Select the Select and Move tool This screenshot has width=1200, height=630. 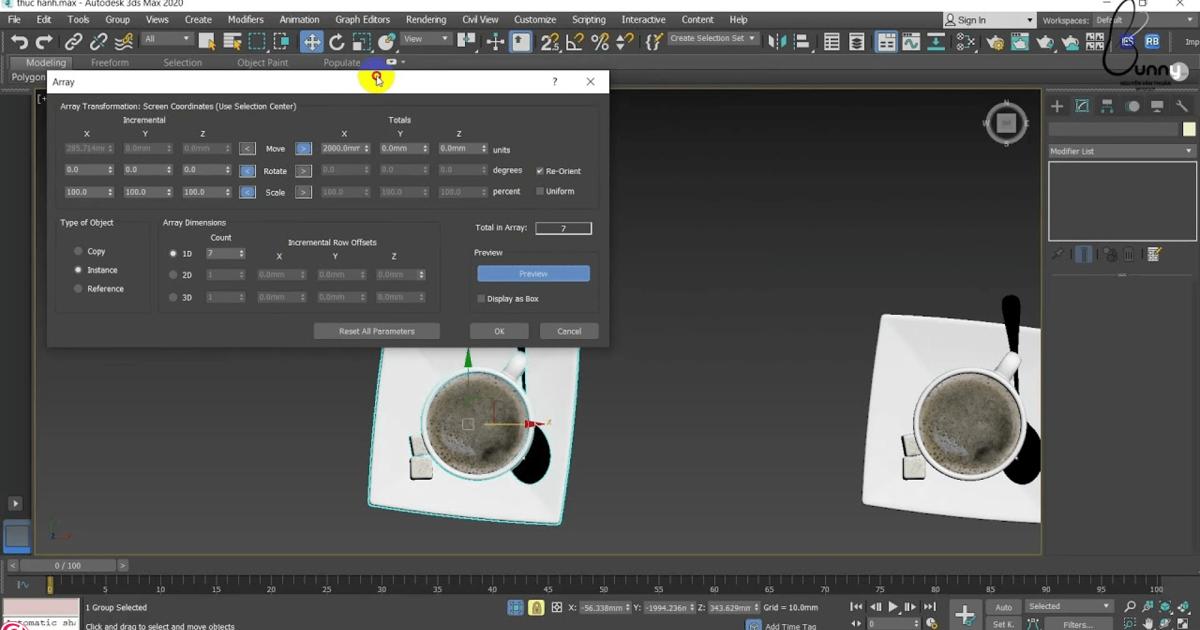coord(311,42)
